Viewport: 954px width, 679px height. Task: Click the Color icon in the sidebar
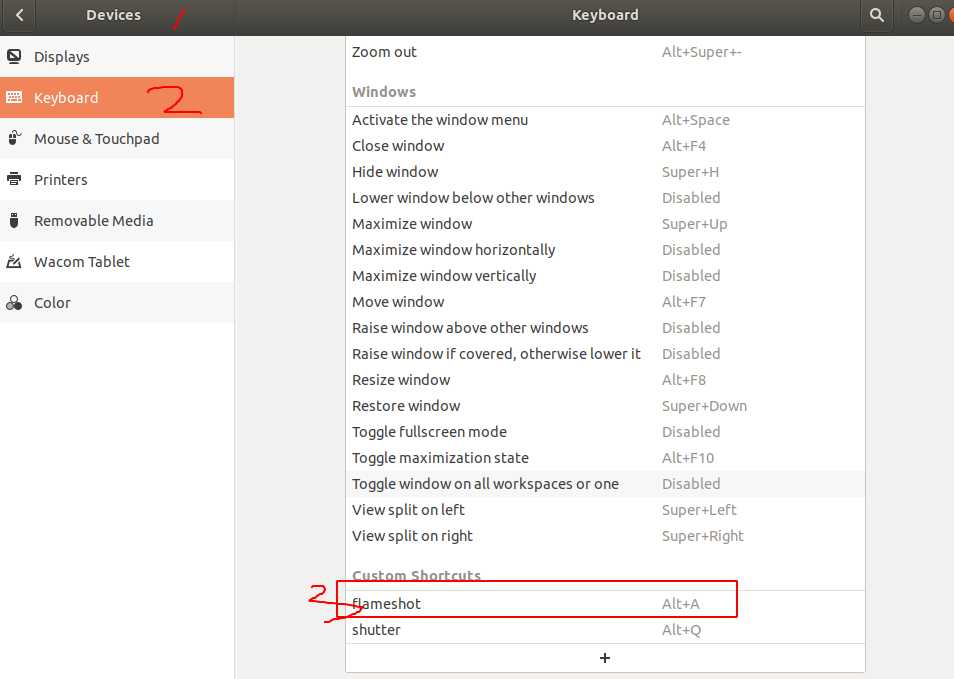pos(14,303)
